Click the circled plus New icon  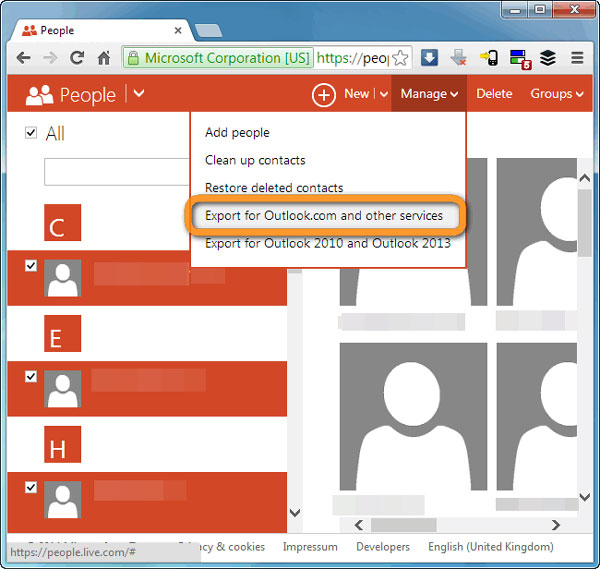[x=324, y=95]
